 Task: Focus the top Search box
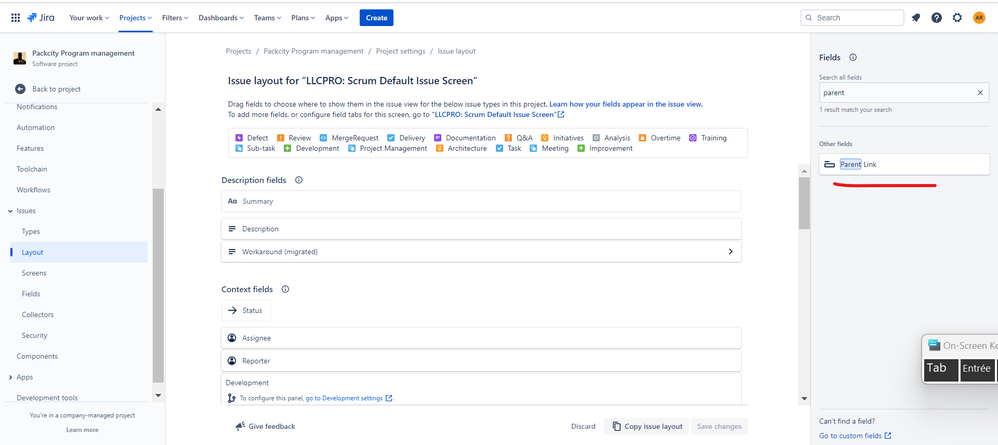[852, 18]
